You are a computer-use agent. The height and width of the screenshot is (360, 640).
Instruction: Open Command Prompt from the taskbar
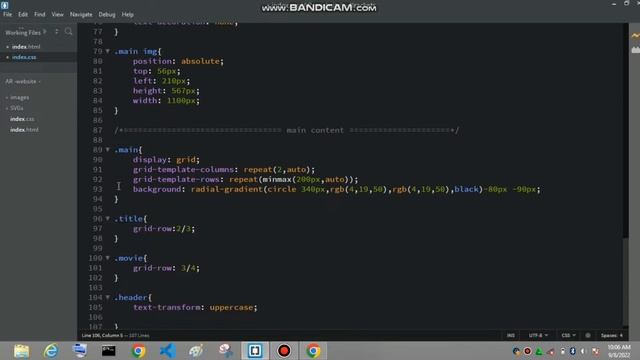point(109,351)
